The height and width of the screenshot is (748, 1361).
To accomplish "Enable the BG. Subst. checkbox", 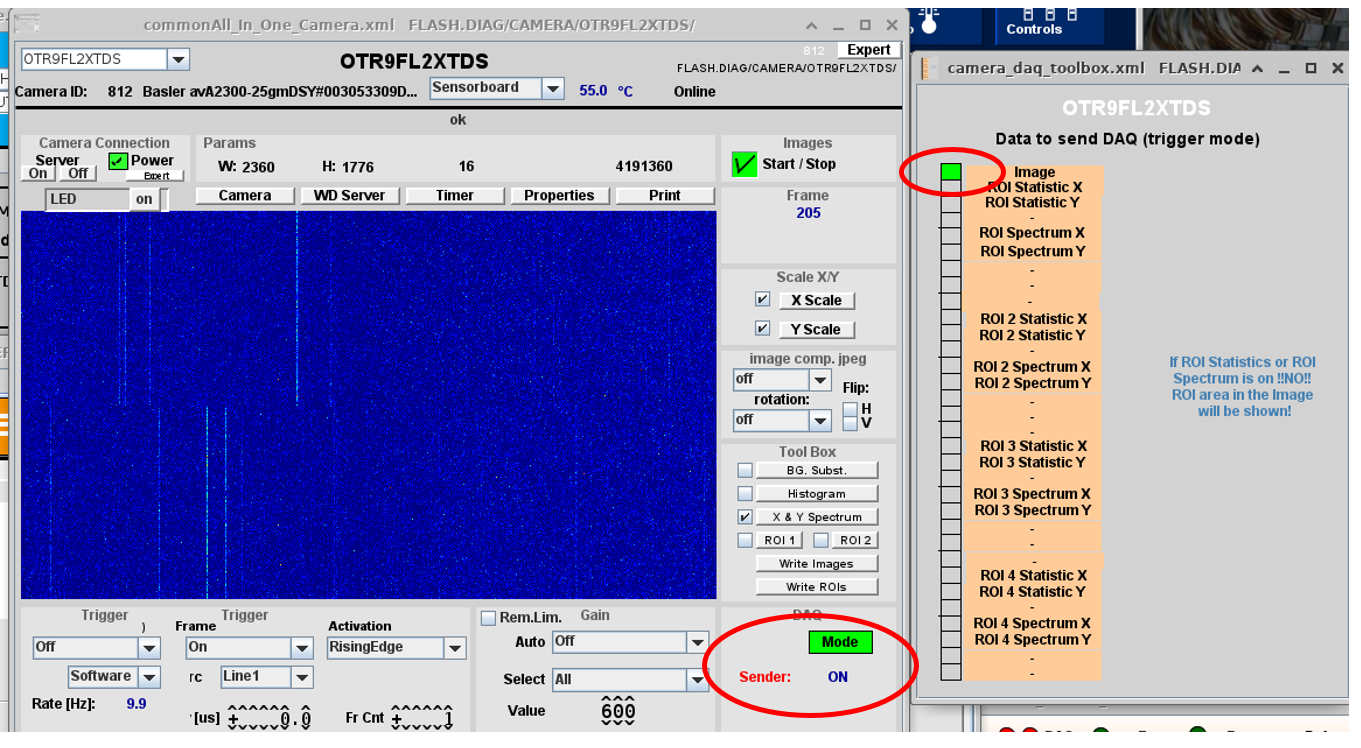I will (745, 470).
